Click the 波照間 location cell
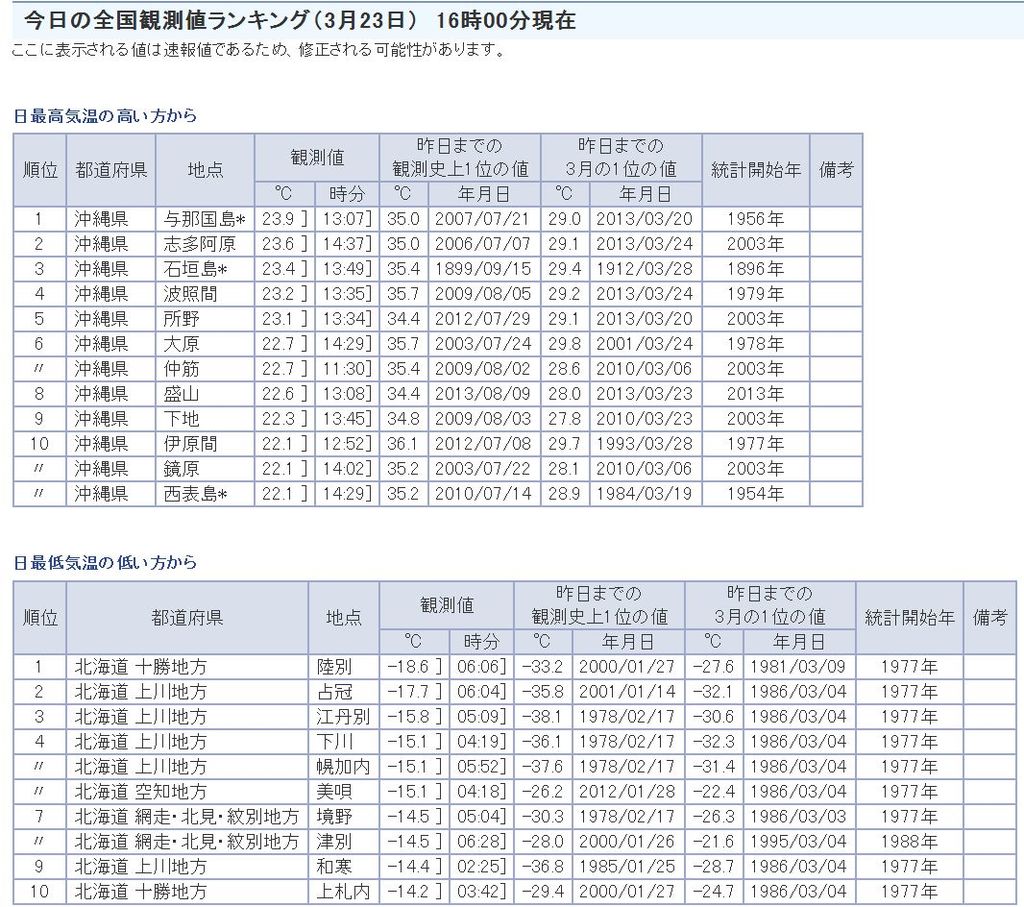This screenshot has height=907, width=1024. (x=190, y=294)
